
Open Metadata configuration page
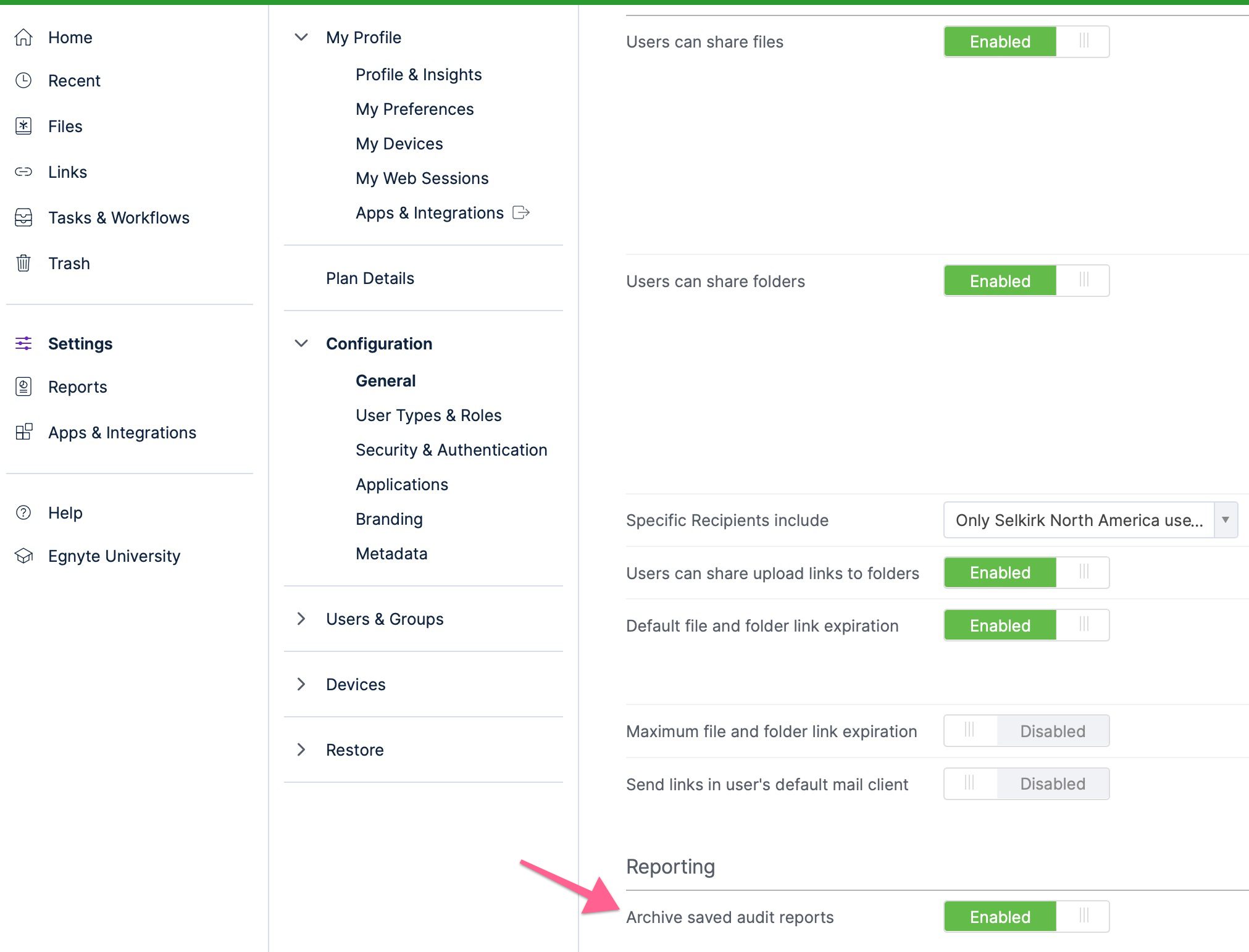pyautogui.click(x=391, y=554)
